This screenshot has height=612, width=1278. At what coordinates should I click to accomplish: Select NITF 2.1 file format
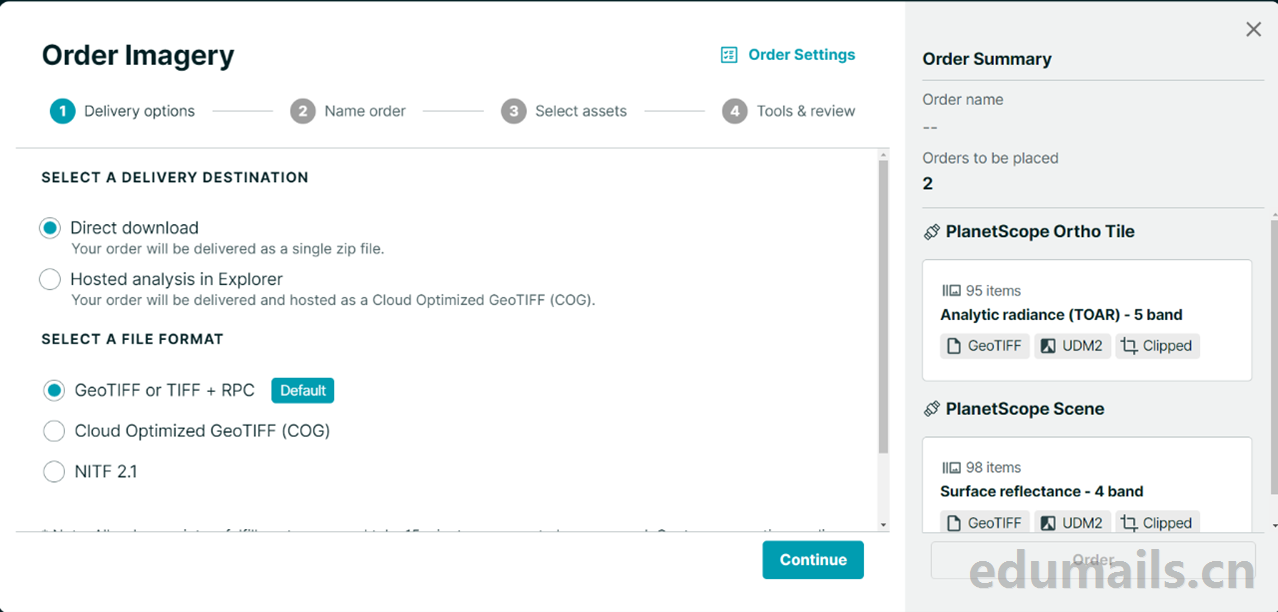(54, 472)
